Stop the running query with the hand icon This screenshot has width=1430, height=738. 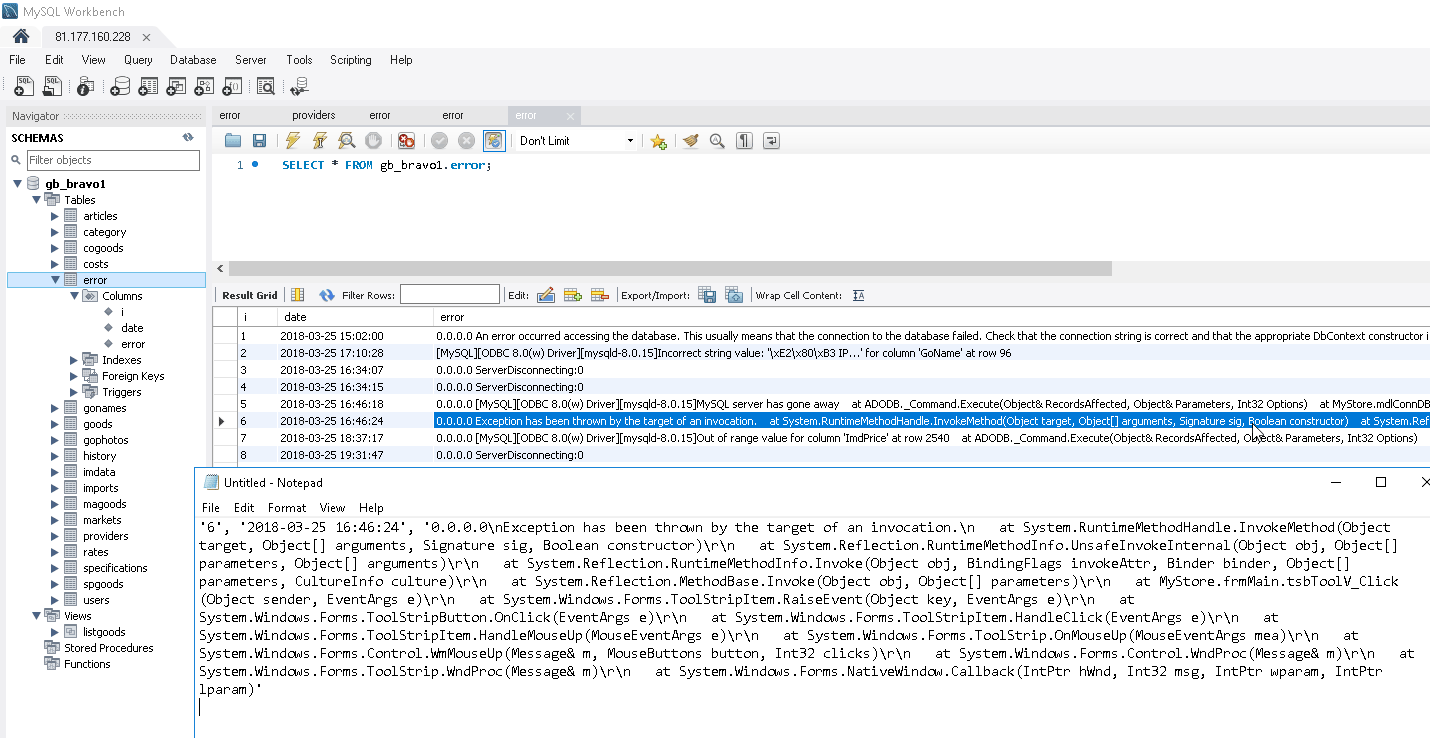[x=374, y=141]
